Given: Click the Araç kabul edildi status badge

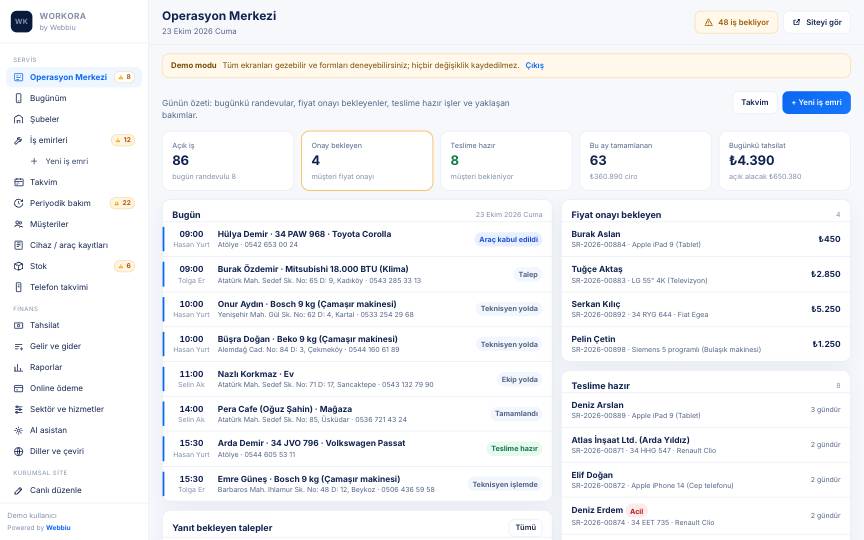Looking at the screenshot, I should 508,240.
